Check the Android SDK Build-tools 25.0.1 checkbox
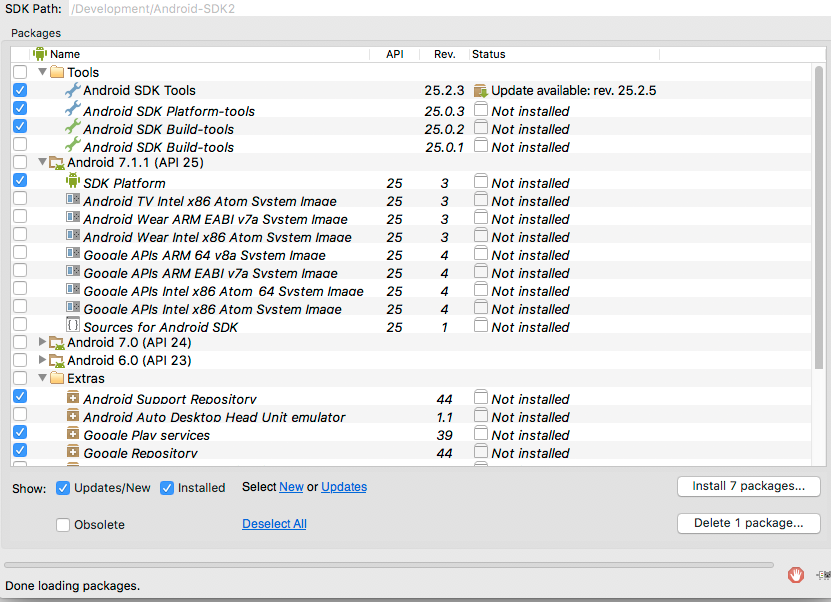 click(x=20, y=144)
